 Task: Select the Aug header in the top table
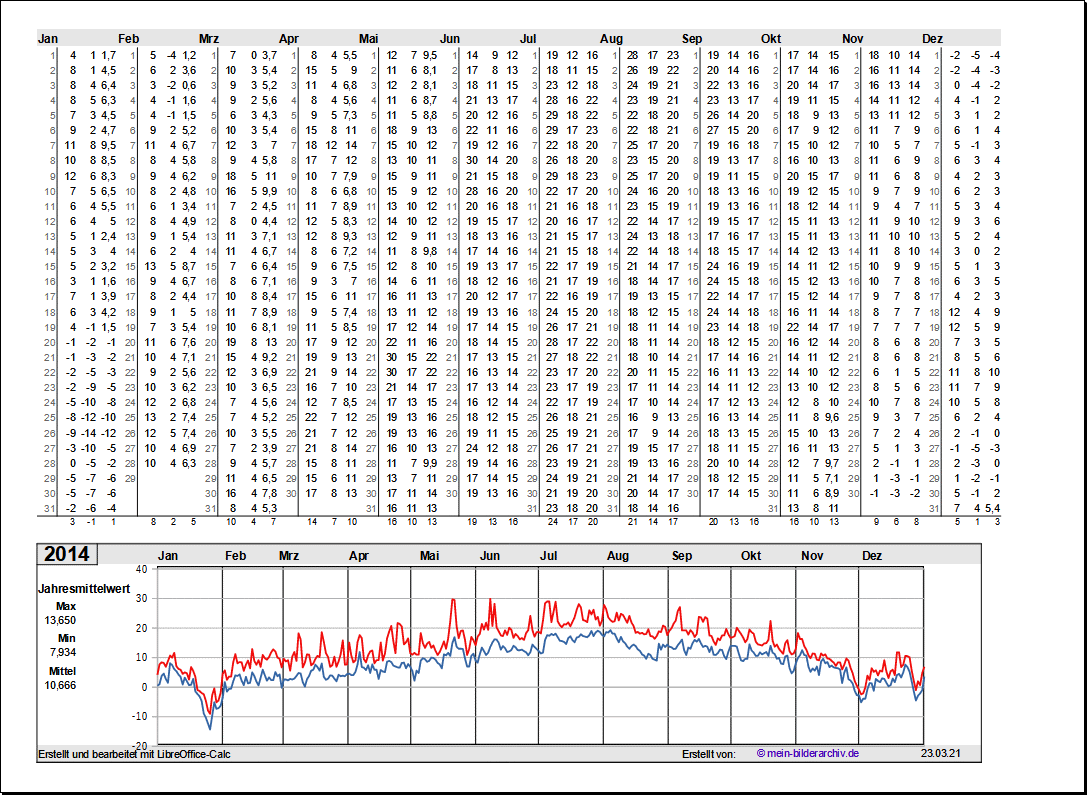tap(610, 38)
